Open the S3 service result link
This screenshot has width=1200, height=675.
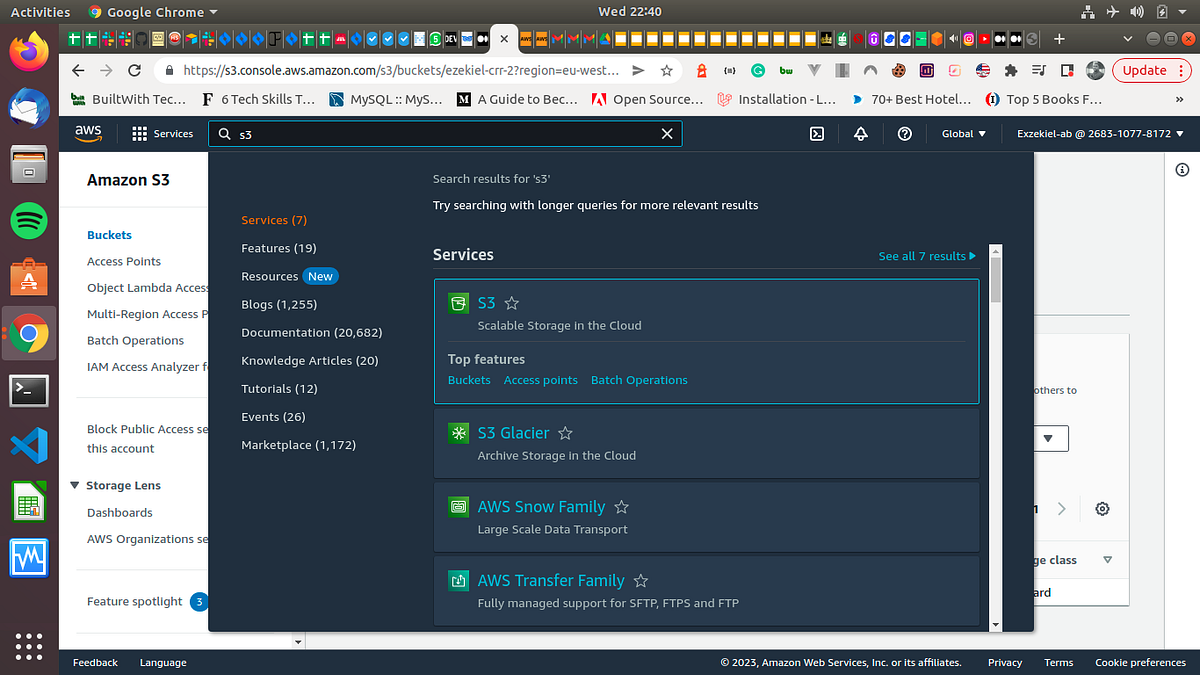point(486,303)
